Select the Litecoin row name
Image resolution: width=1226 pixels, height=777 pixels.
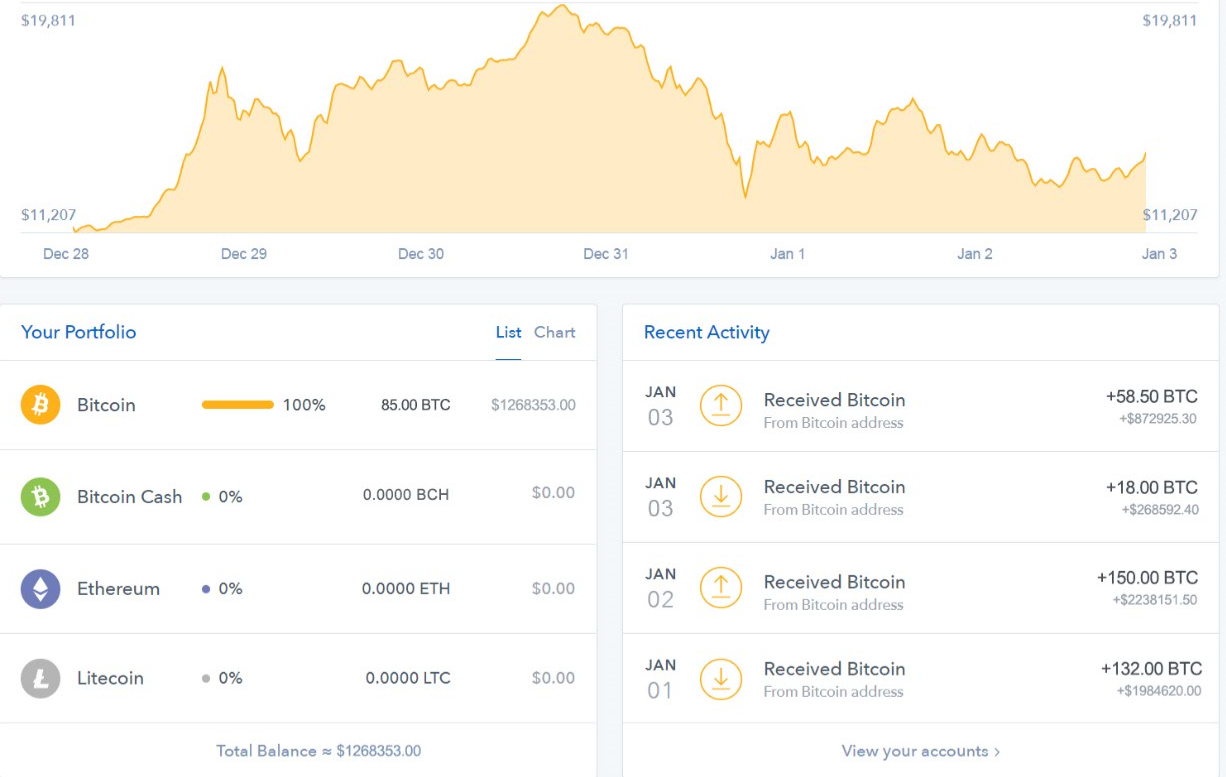coord(110,678)
